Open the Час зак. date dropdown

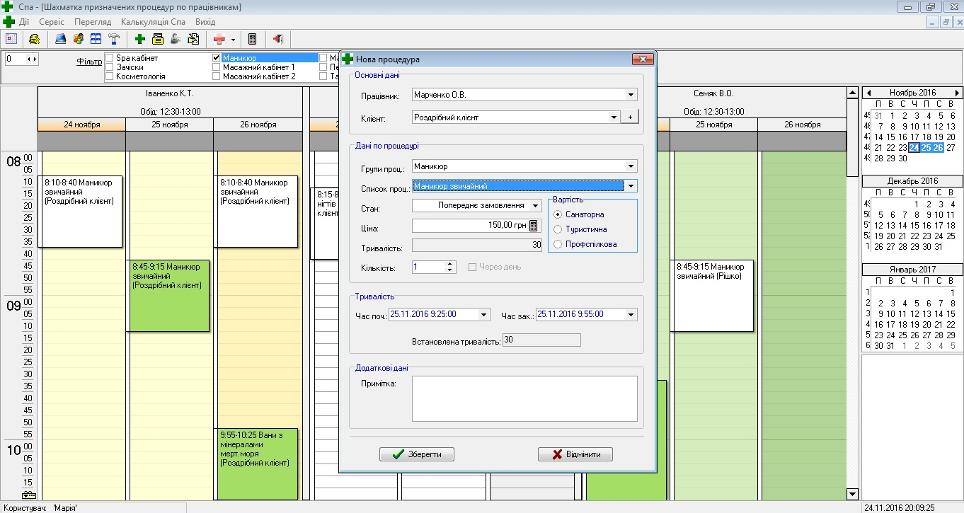tap(631, 314)
